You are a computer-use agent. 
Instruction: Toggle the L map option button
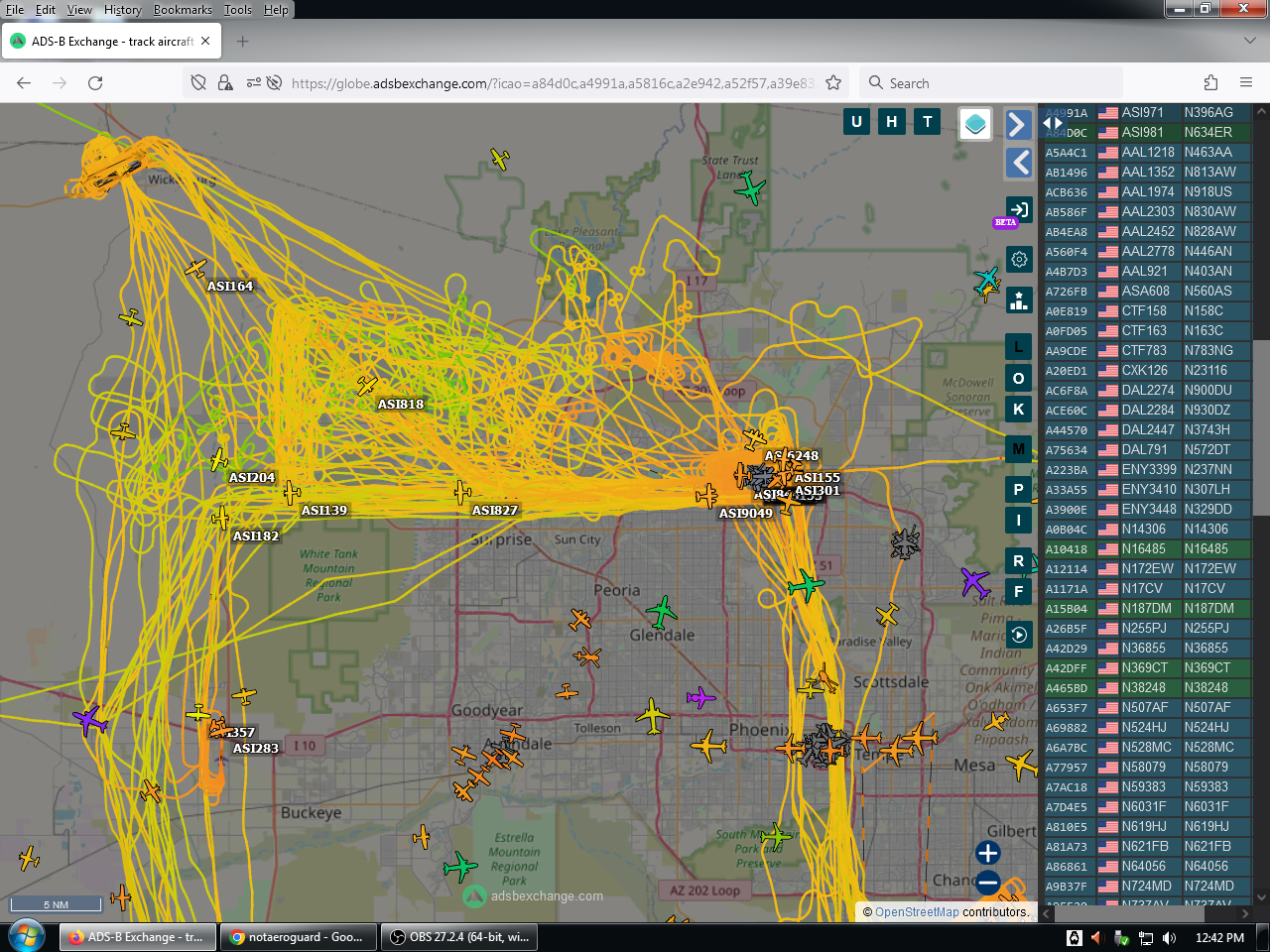[1019, 347]
